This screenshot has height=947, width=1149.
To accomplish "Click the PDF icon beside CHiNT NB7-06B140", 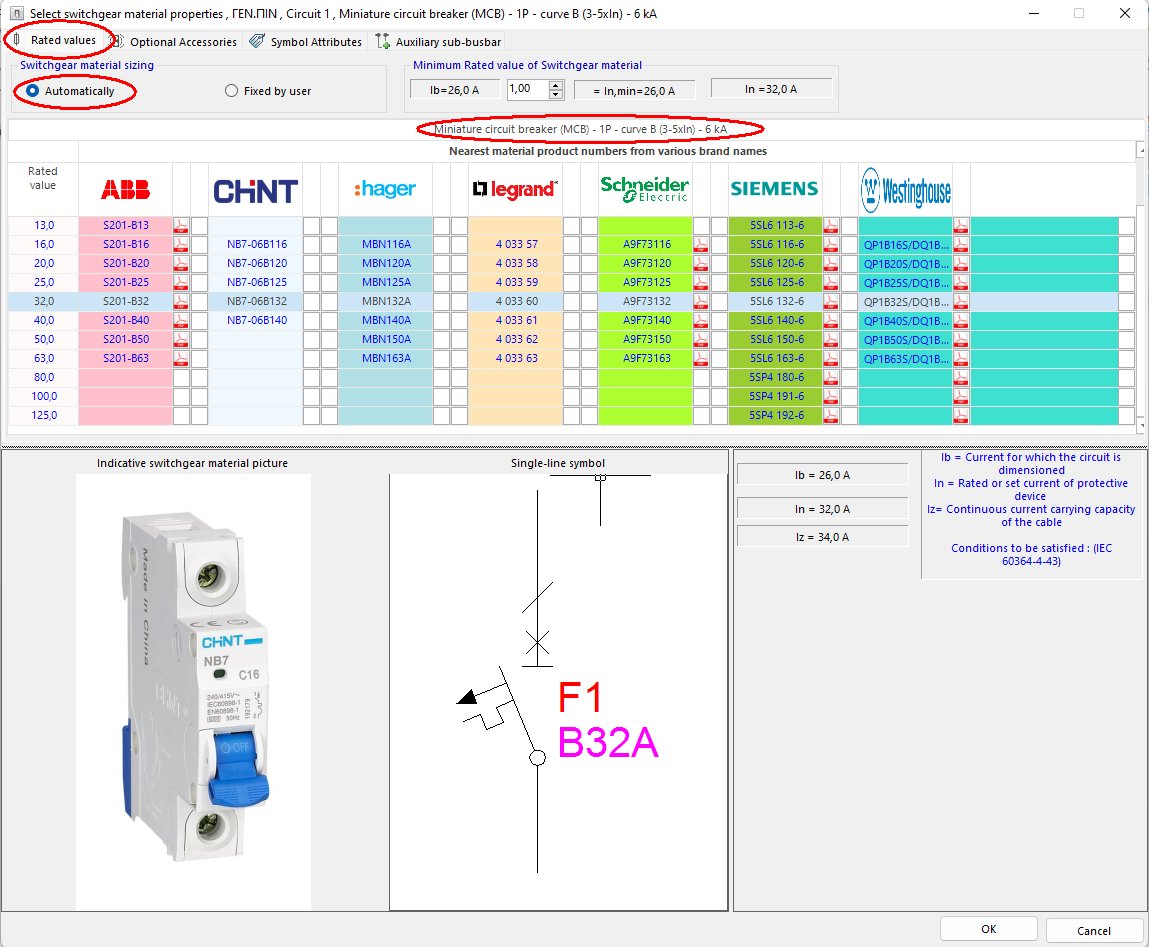I will (x=309, y=320).
